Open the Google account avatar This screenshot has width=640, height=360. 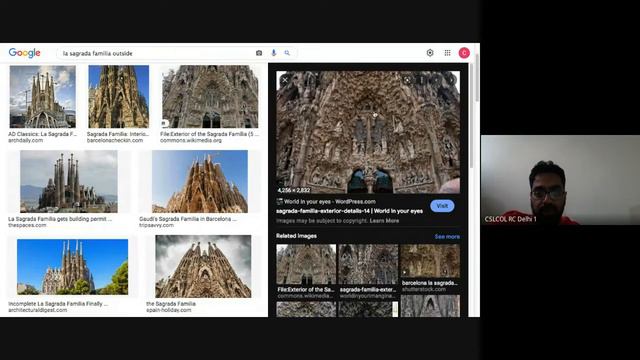click(464, 53)
